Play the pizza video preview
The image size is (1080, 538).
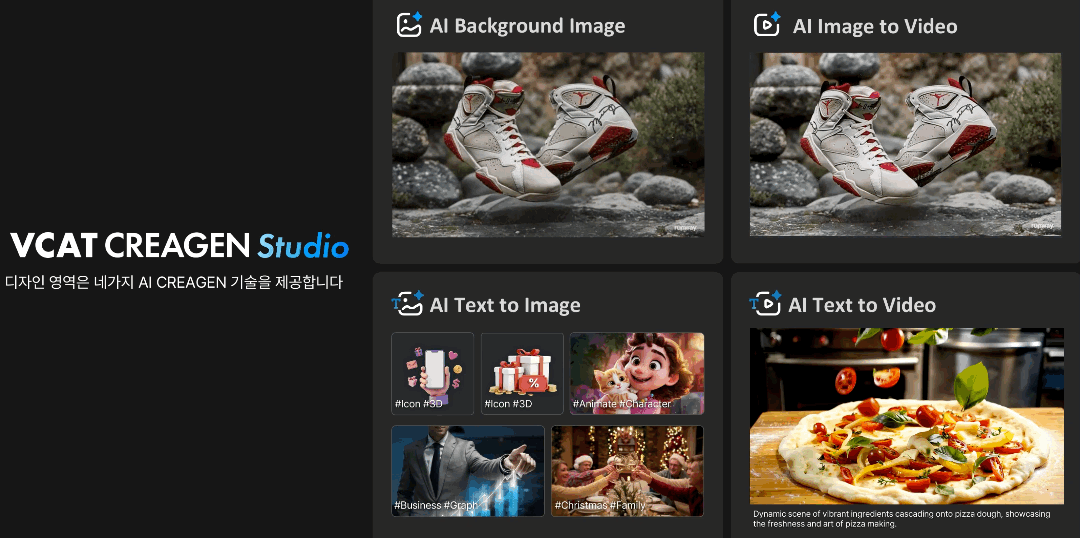click(906, 416)
